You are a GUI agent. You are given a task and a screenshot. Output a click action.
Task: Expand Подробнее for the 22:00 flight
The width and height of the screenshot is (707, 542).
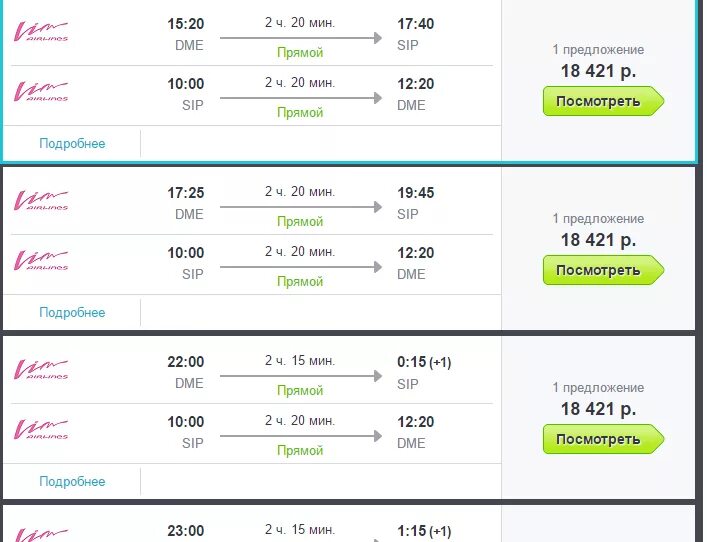(x=72, y=482)
